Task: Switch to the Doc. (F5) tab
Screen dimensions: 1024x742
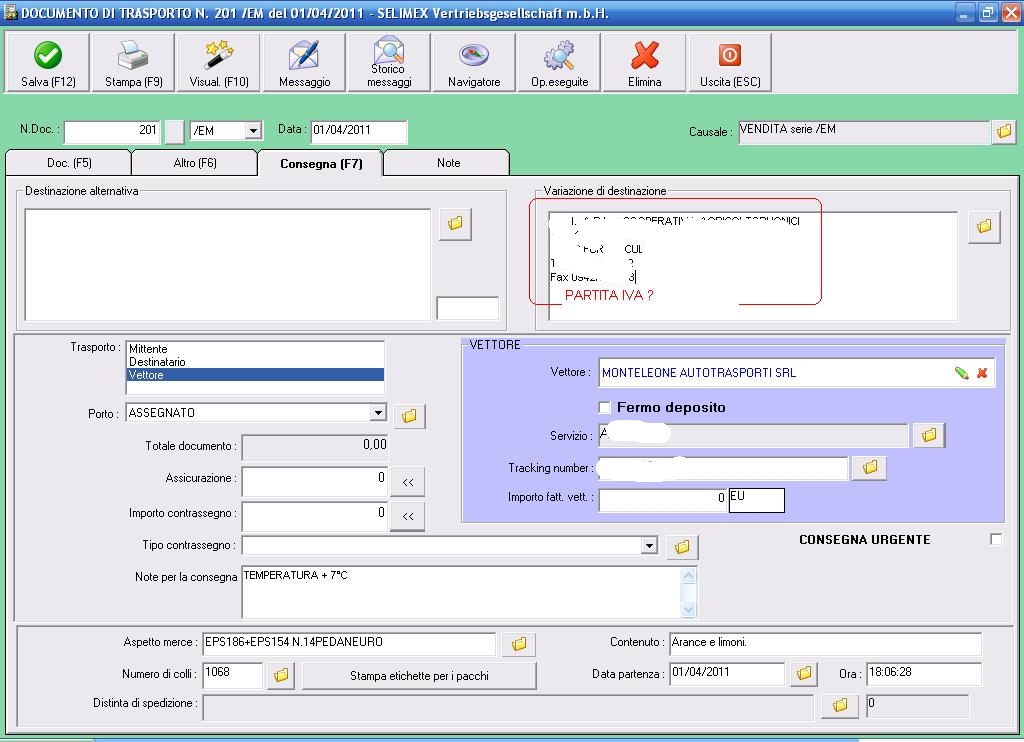Action: (69, 163)
